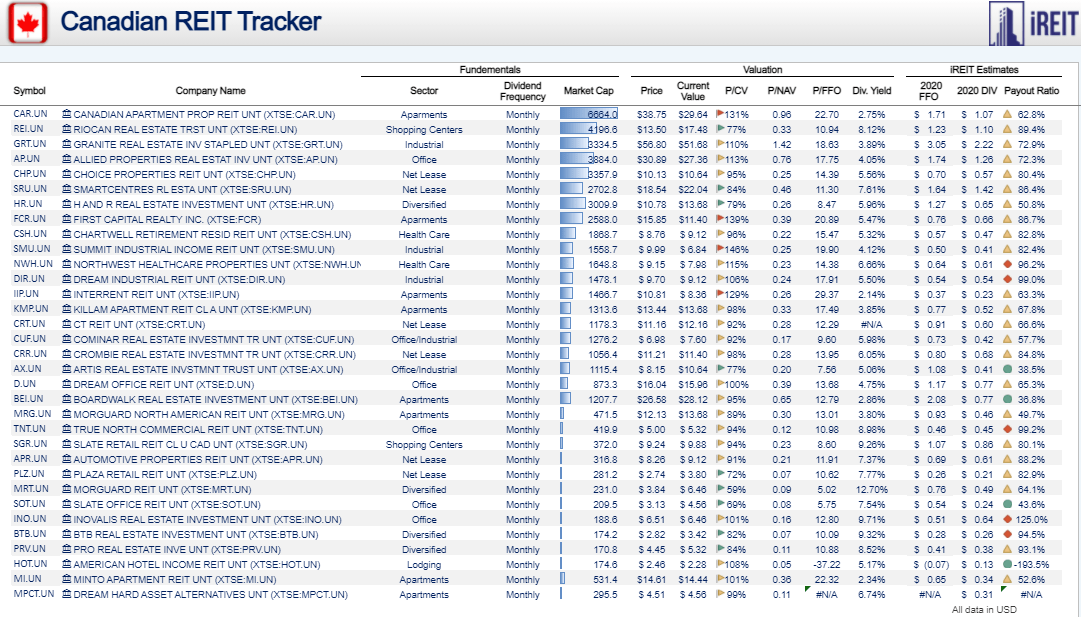Select the stock icon beside American Hotel Income REIT

click(67, 565)
